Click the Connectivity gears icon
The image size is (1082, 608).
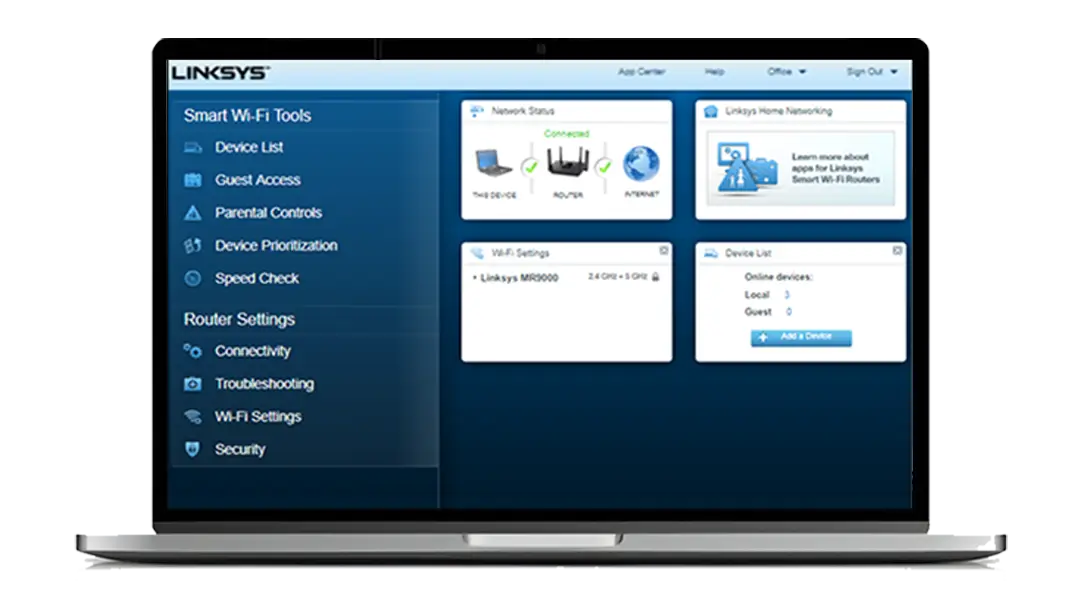(193, 351)
